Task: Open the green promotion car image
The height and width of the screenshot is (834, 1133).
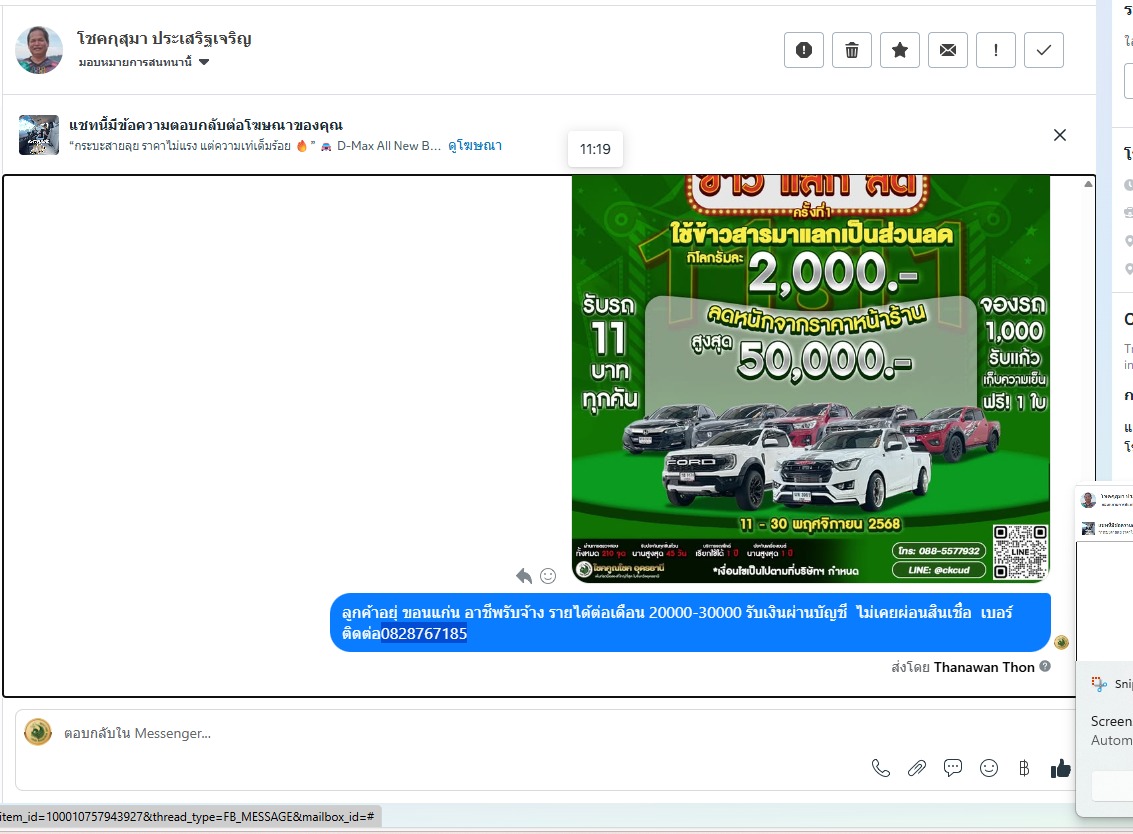Action: pos(811,380)
